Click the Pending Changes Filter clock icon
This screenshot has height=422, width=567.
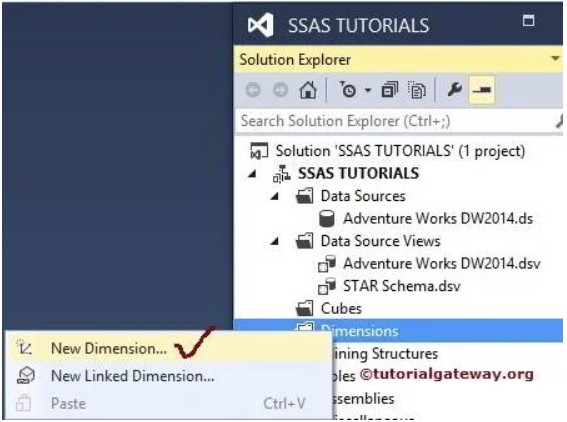pyautogui.click(x=348, y=90)
